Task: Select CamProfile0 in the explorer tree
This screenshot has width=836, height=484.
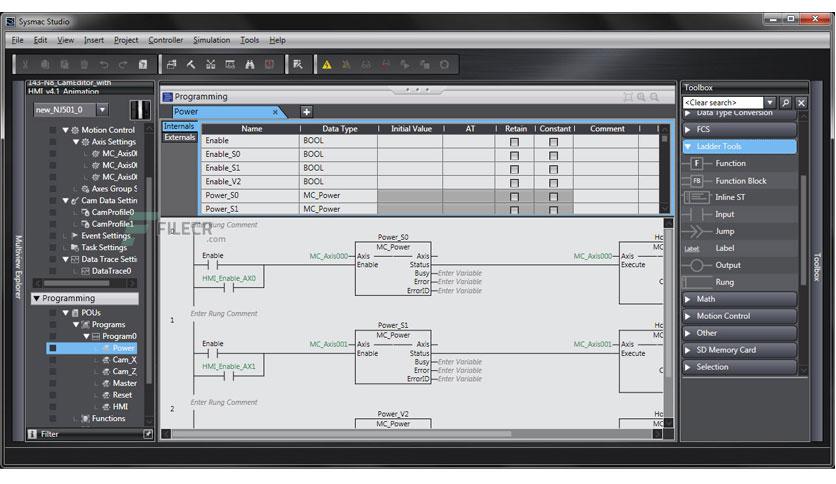Action: (x=112, y=212)
